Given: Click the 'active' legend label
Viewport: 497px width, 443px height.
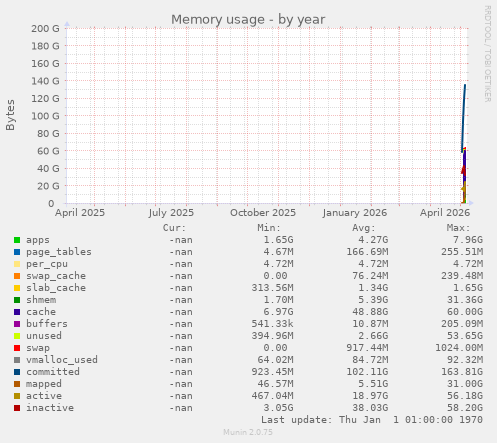Looking at the screenshot, I should [x=44, y=396].
